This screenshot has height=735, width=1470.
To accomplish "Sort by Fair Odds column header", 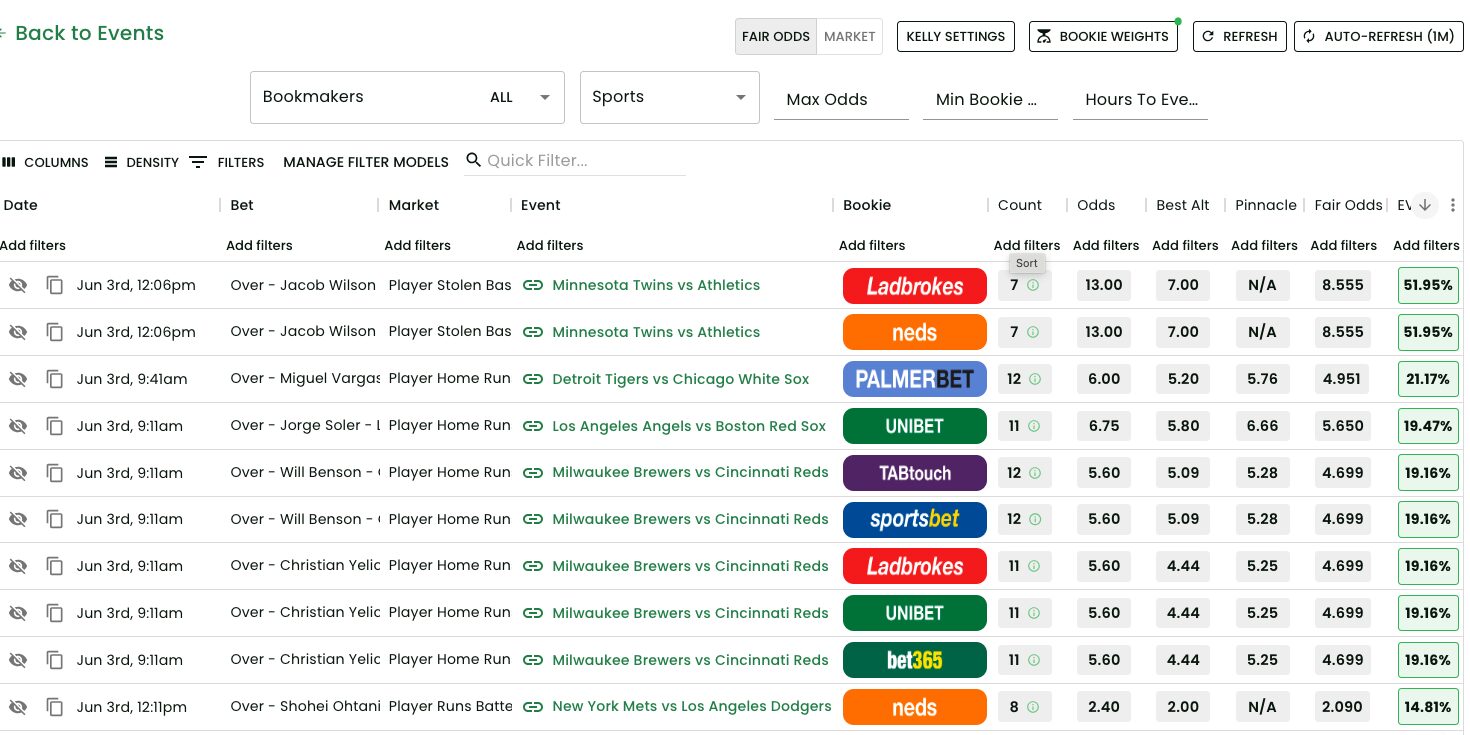I will (1348, 205).
